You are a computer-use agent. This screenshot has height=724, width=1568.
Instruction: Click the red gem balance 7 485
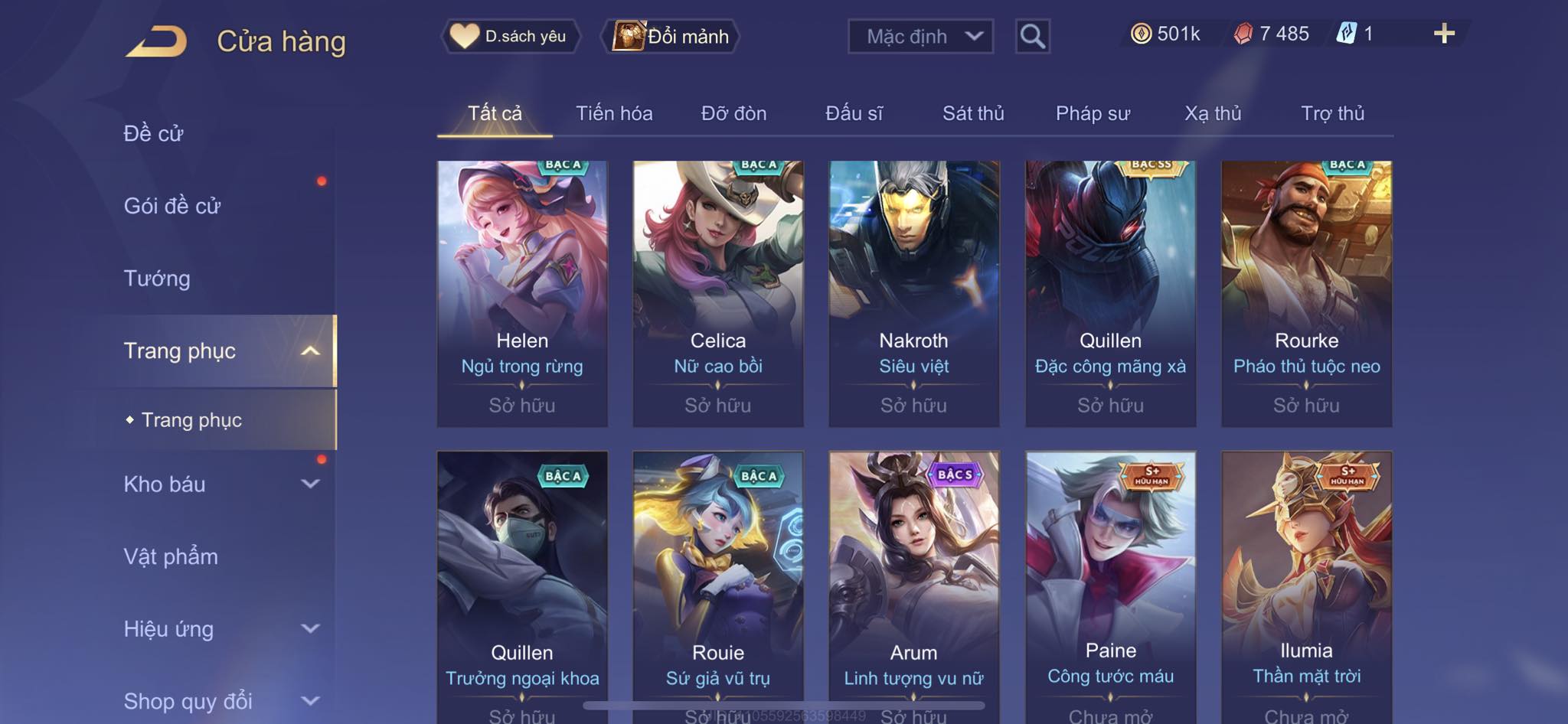tap(1272, 34)
